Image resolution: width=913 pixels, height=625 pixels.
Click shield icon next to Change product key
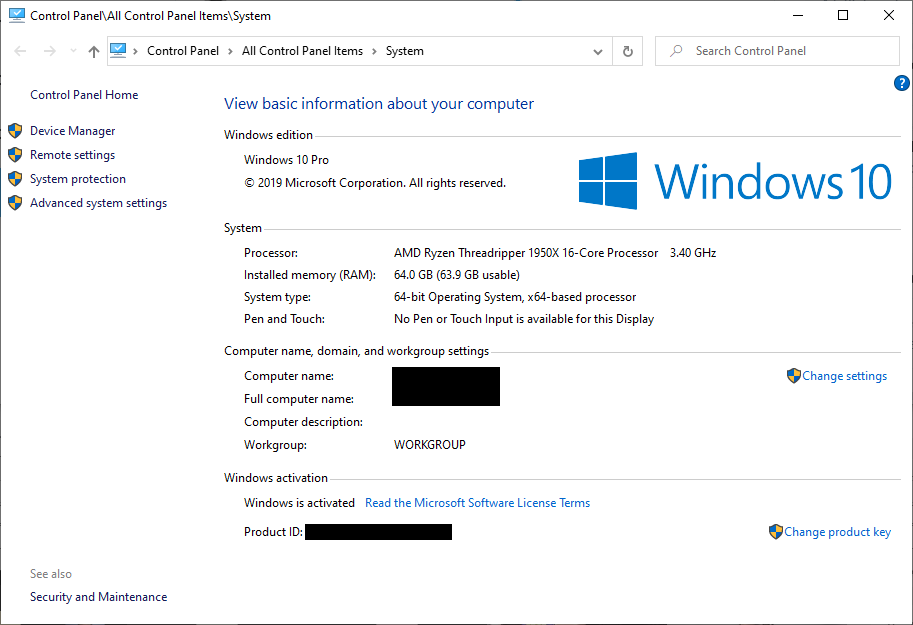(776, 531)
